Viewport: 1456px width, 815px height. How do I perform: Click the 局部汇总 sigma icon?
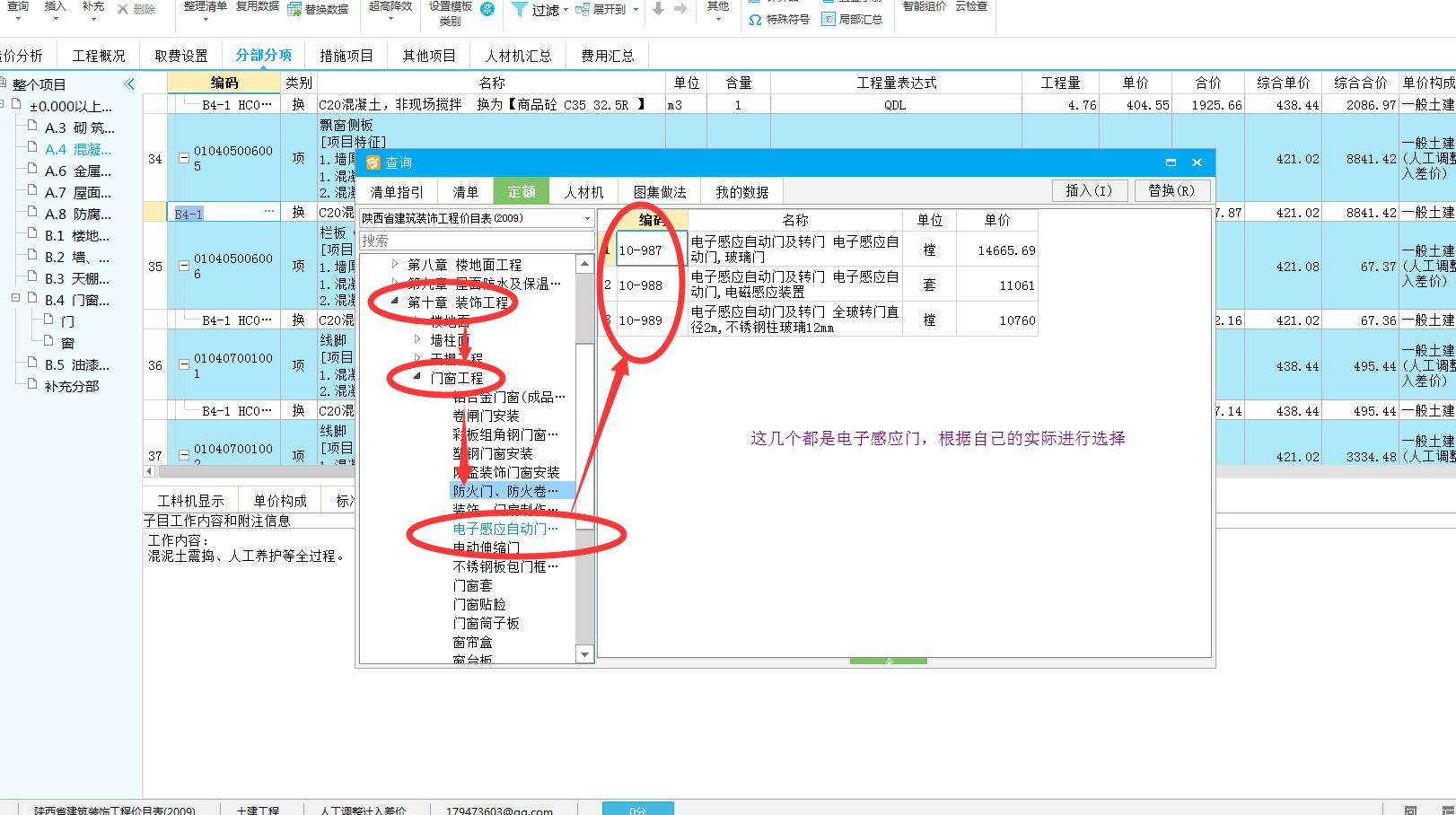click(x=828, y=19)
